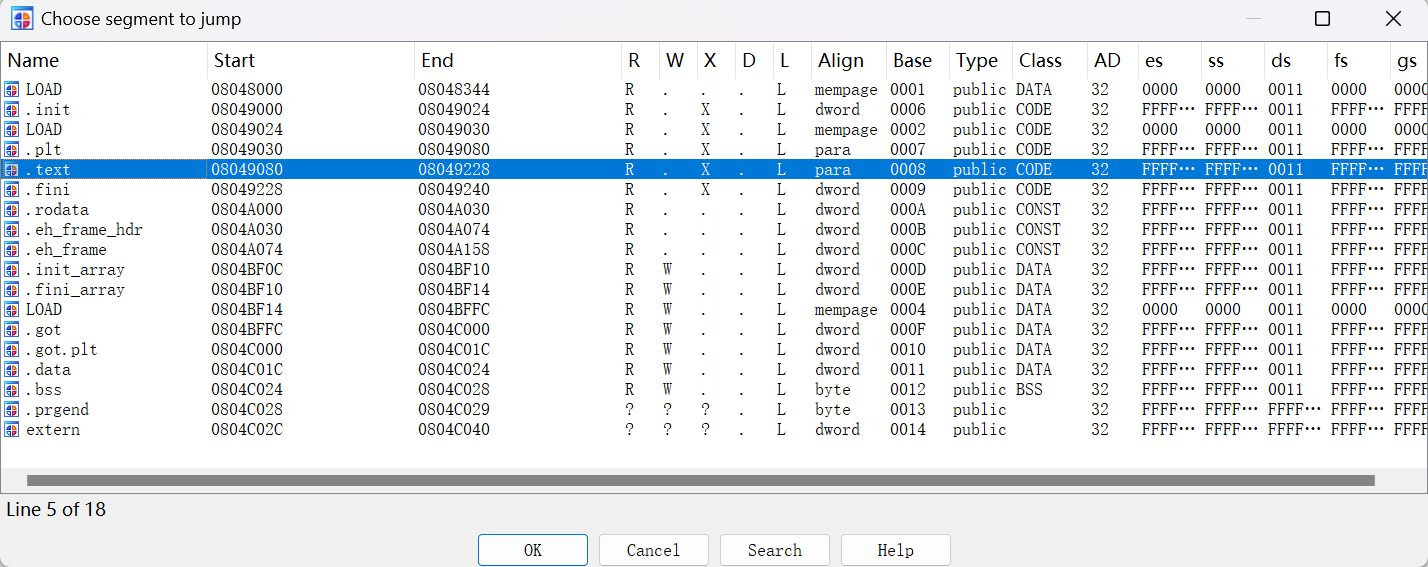Open Search in the segment dialog

pyautogui.click(x=774, y=550)
